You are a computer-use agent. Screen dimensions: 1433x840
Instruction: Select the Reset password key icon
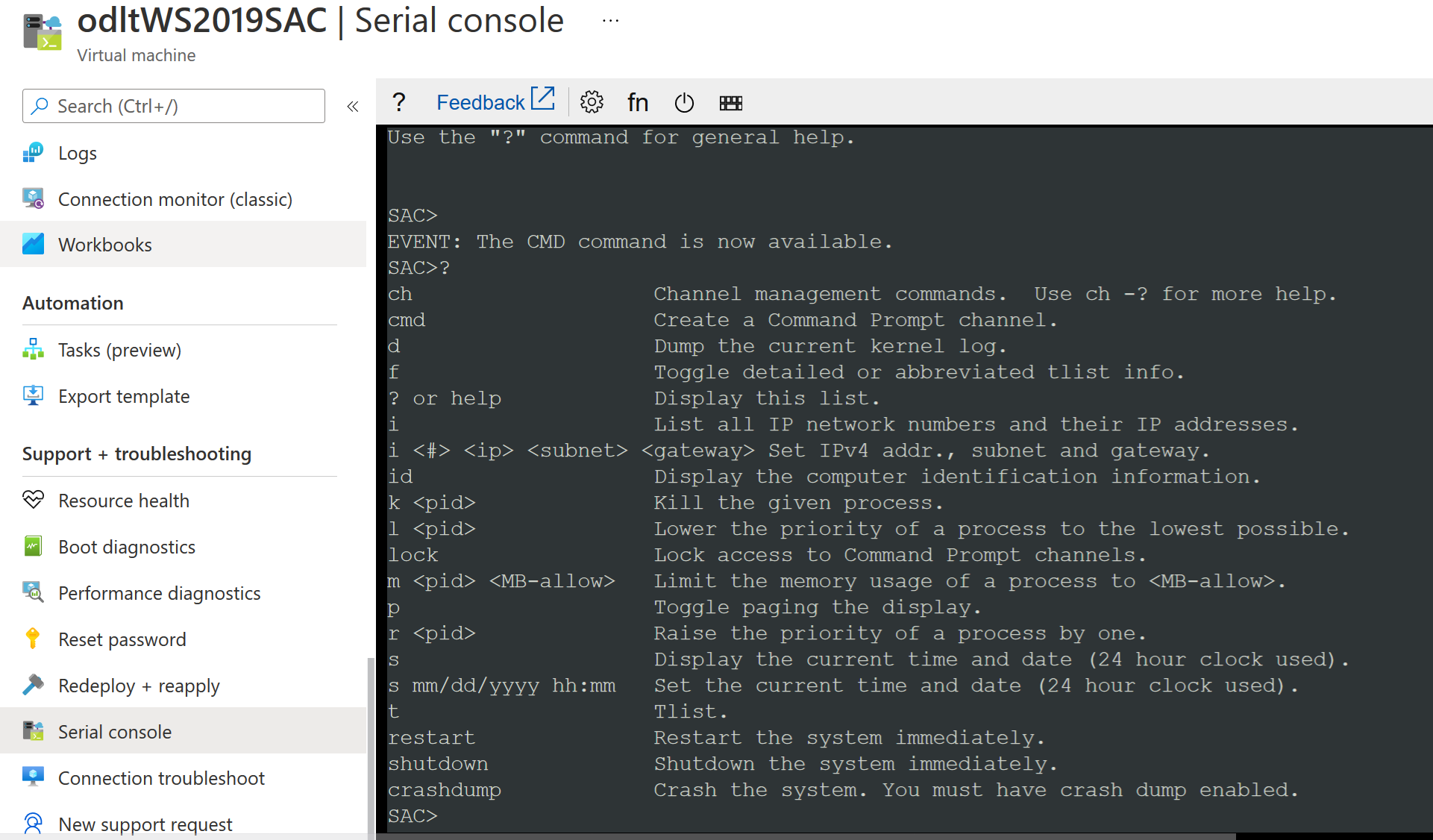click(x=33, y=639)
